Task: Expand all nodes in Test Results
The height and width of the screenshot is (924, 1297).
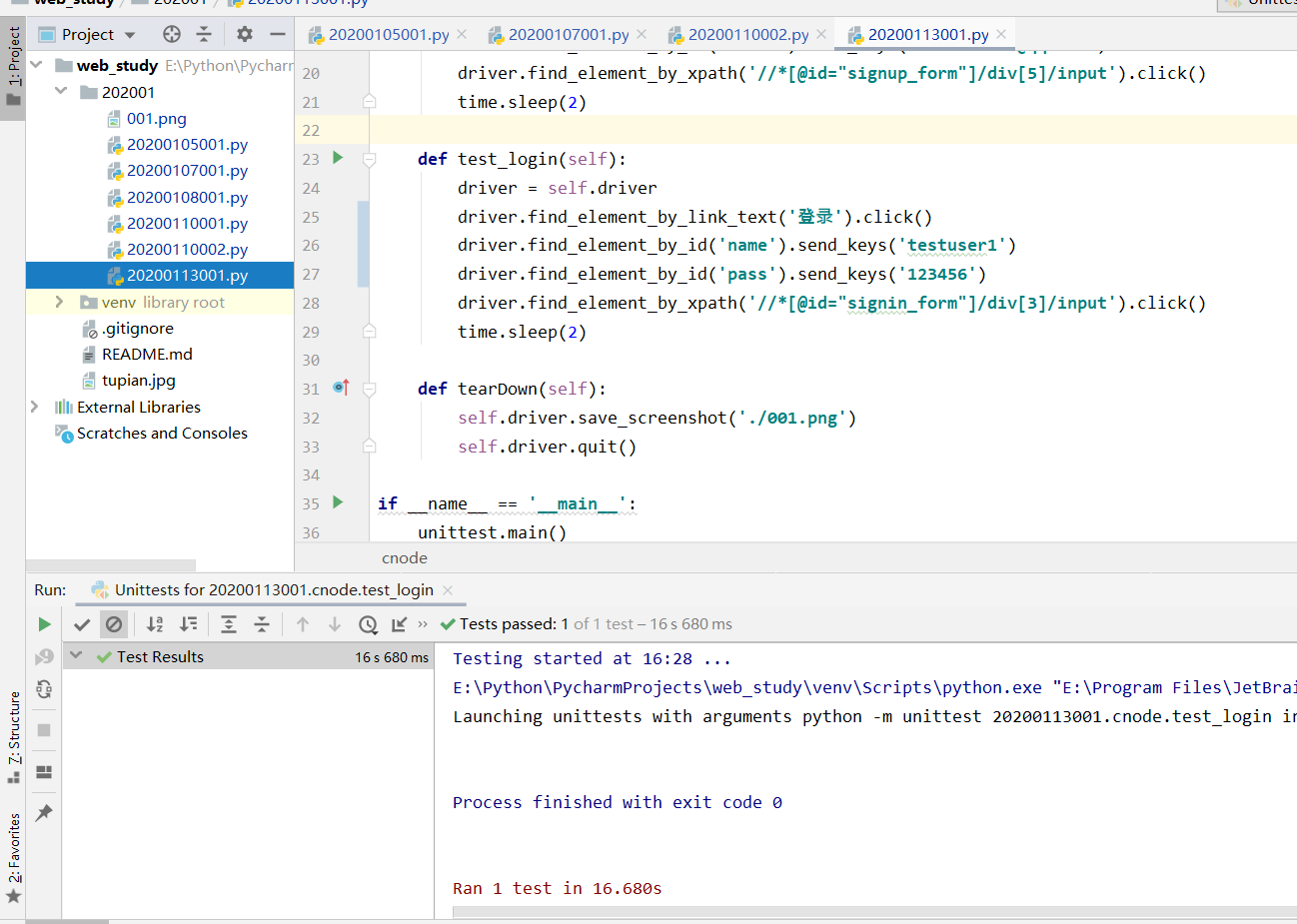Action: pos(228,623)
